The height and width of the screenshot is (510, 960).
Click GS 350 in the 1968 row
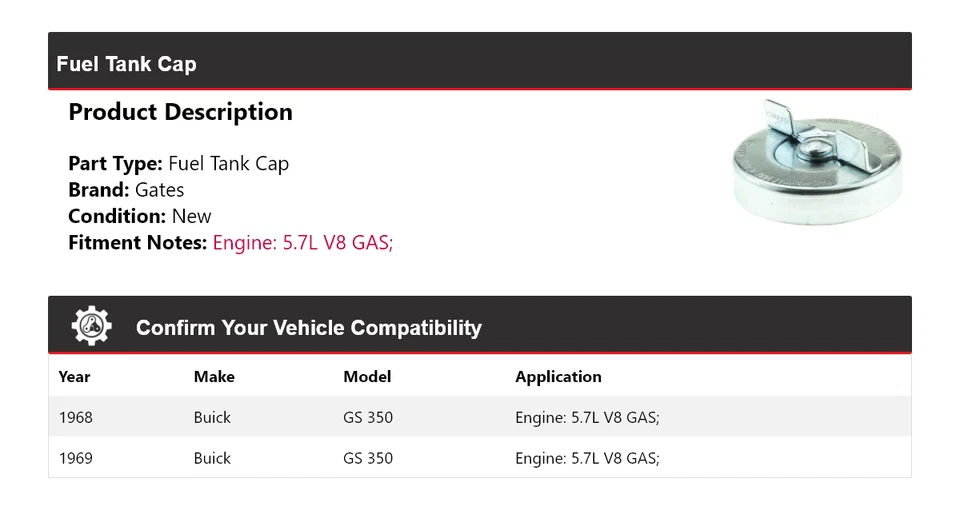(368, 417)
